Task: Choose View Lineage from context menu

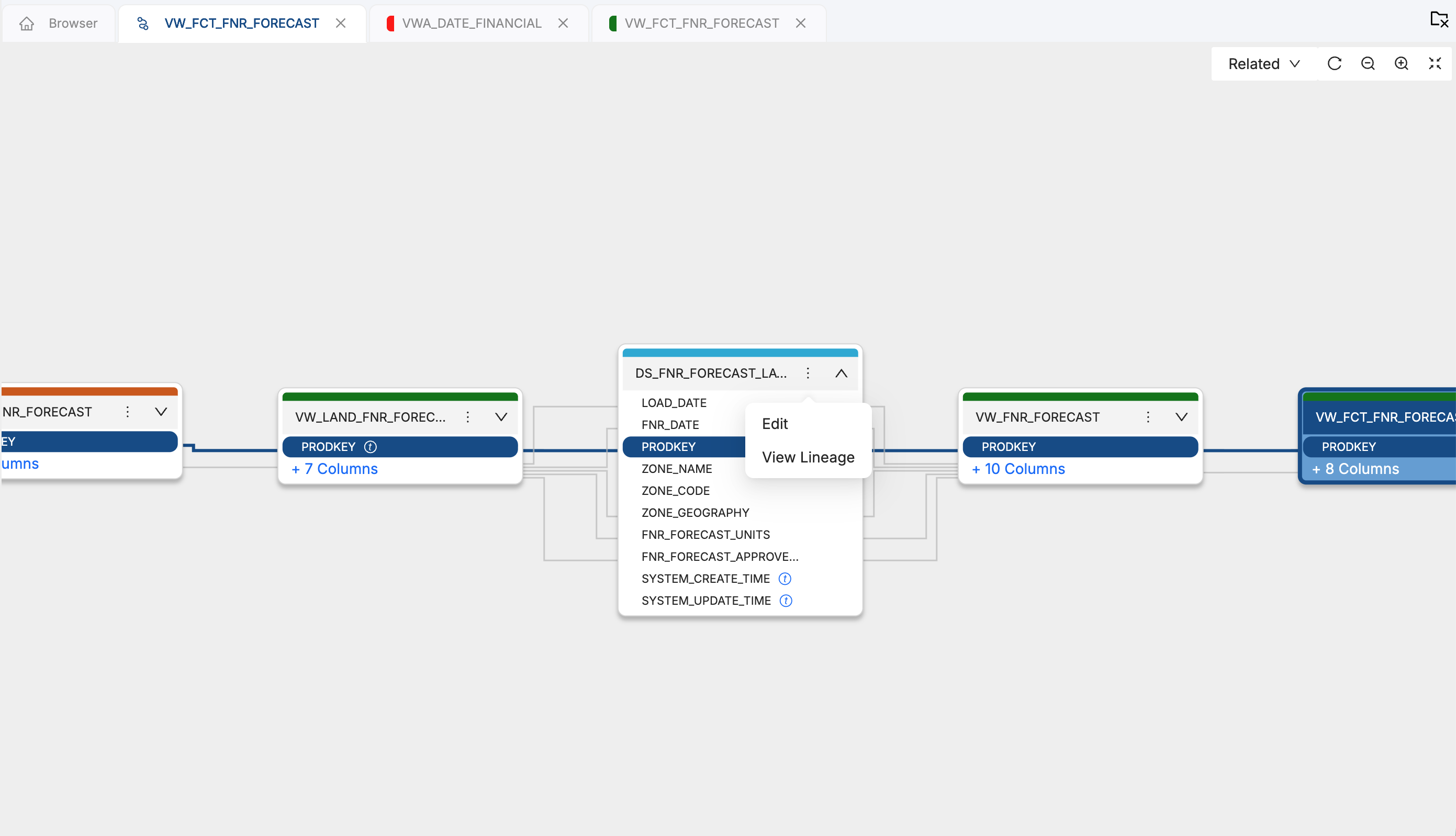Action: click(808, 457)
